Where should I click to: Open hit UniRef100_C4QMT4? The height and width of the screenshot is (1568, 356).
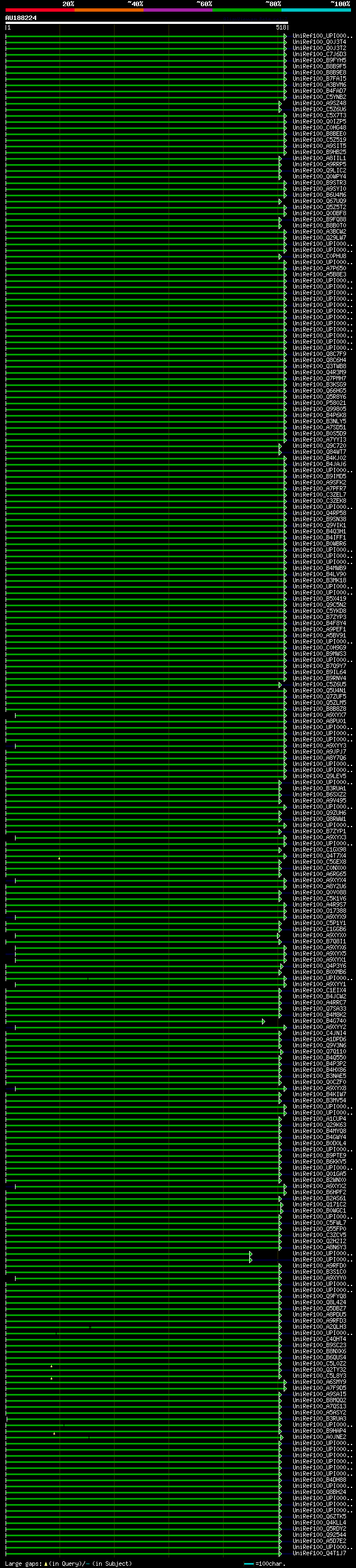coord(319,1339)
